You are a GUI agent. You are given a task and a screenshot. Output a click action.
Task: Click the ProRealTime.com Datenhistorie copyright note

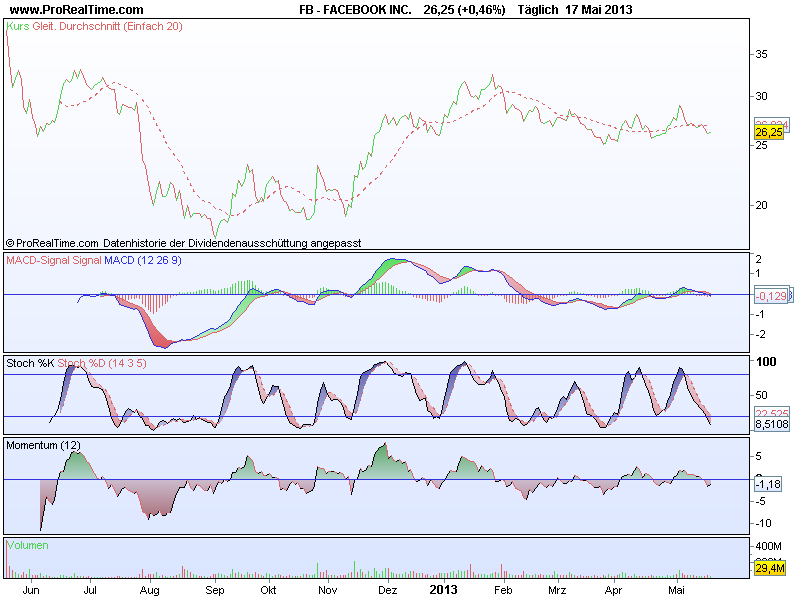pos(184,243)
